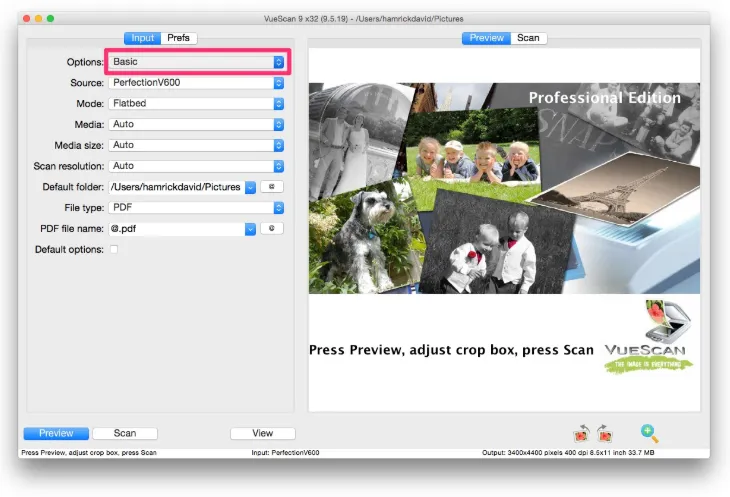
Task: Click the @ button beside PDF file name
Action: 272,228
